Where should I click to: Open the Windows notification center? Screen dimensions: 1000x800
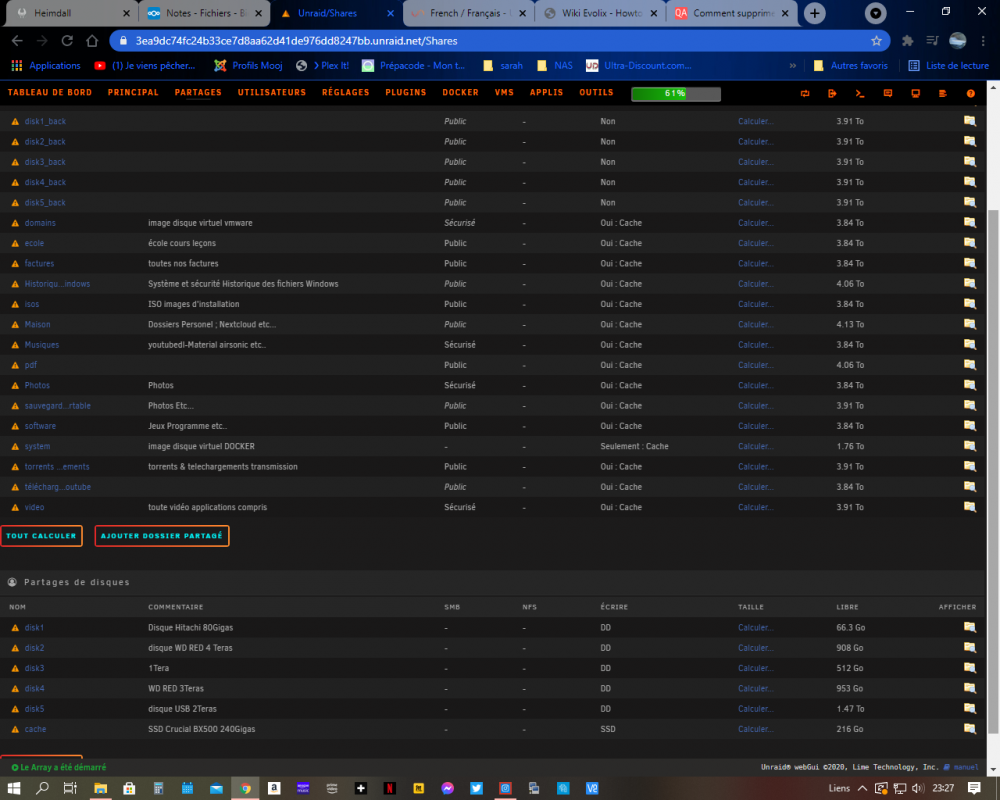[973, 789]
